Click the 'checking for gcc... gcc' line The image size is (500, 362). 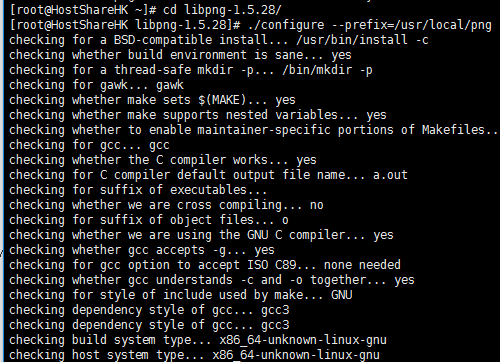click(x=89, y=145)
